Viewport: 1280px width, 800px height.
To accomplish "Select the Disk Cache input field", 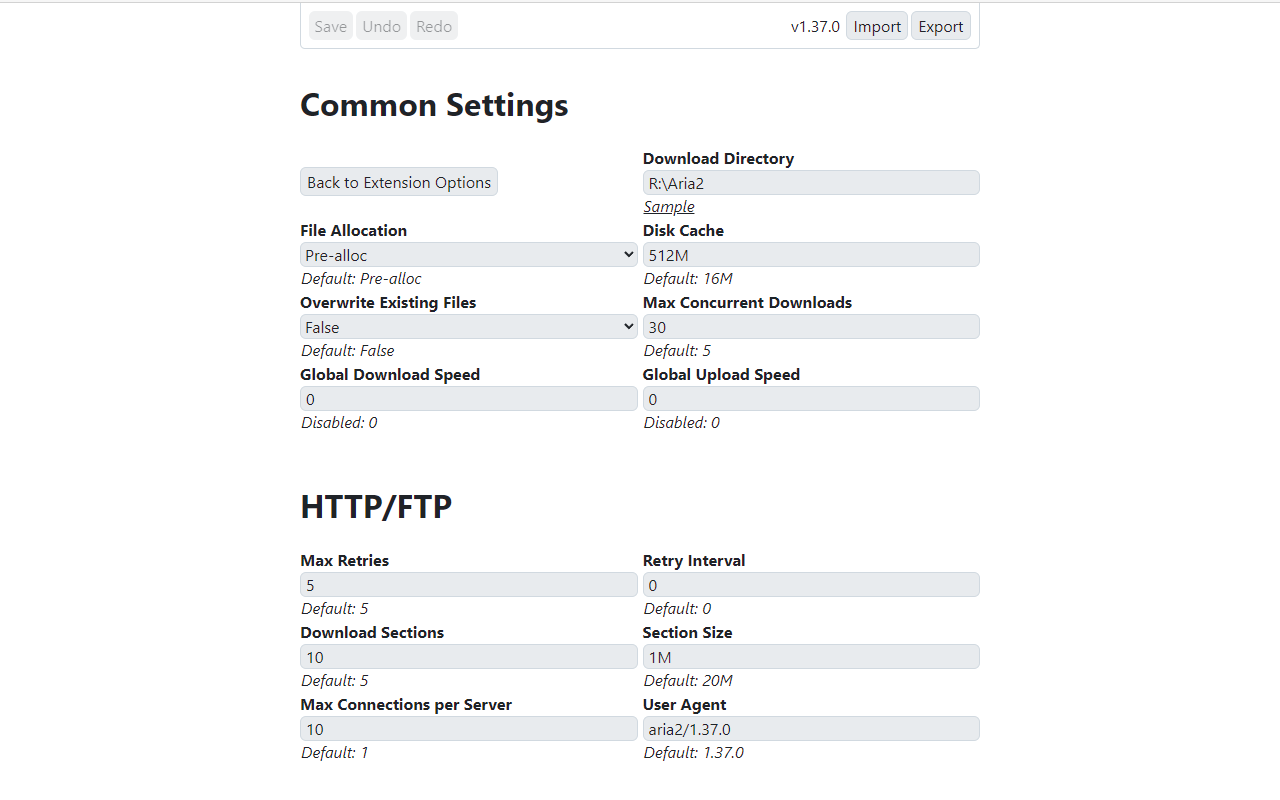I will [811, 255].
